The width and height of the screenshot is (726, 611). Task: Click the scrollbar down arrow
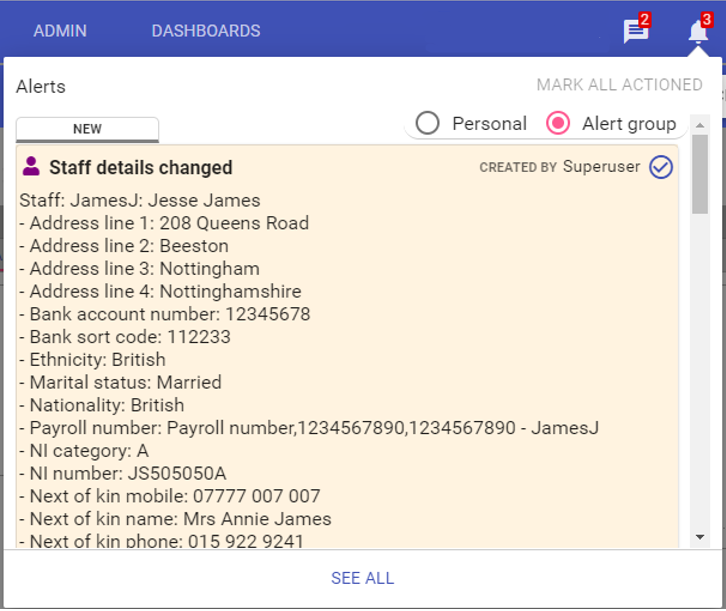tap(700, 537)
